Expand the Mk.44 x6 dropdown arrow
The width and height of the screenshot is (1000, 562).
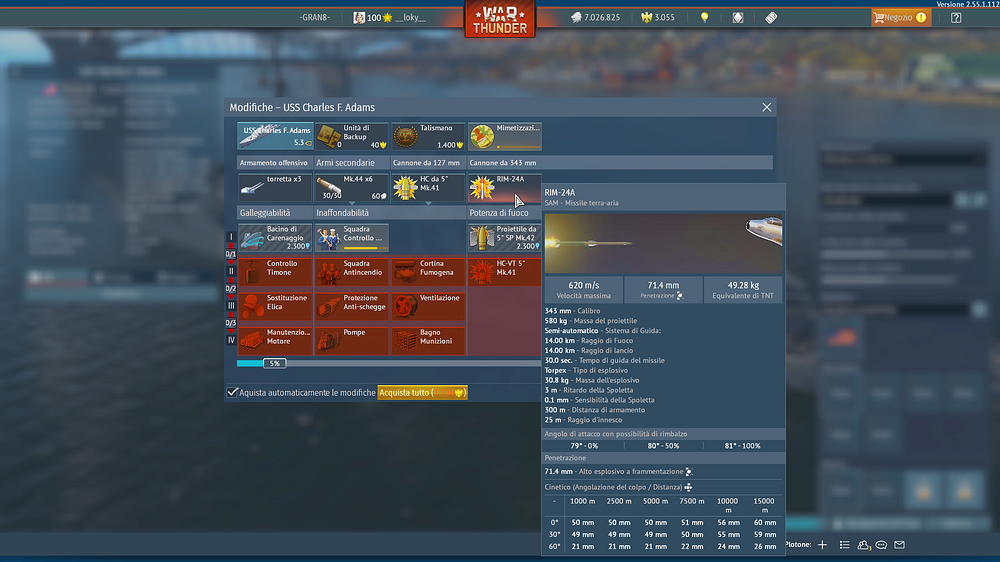352,203
